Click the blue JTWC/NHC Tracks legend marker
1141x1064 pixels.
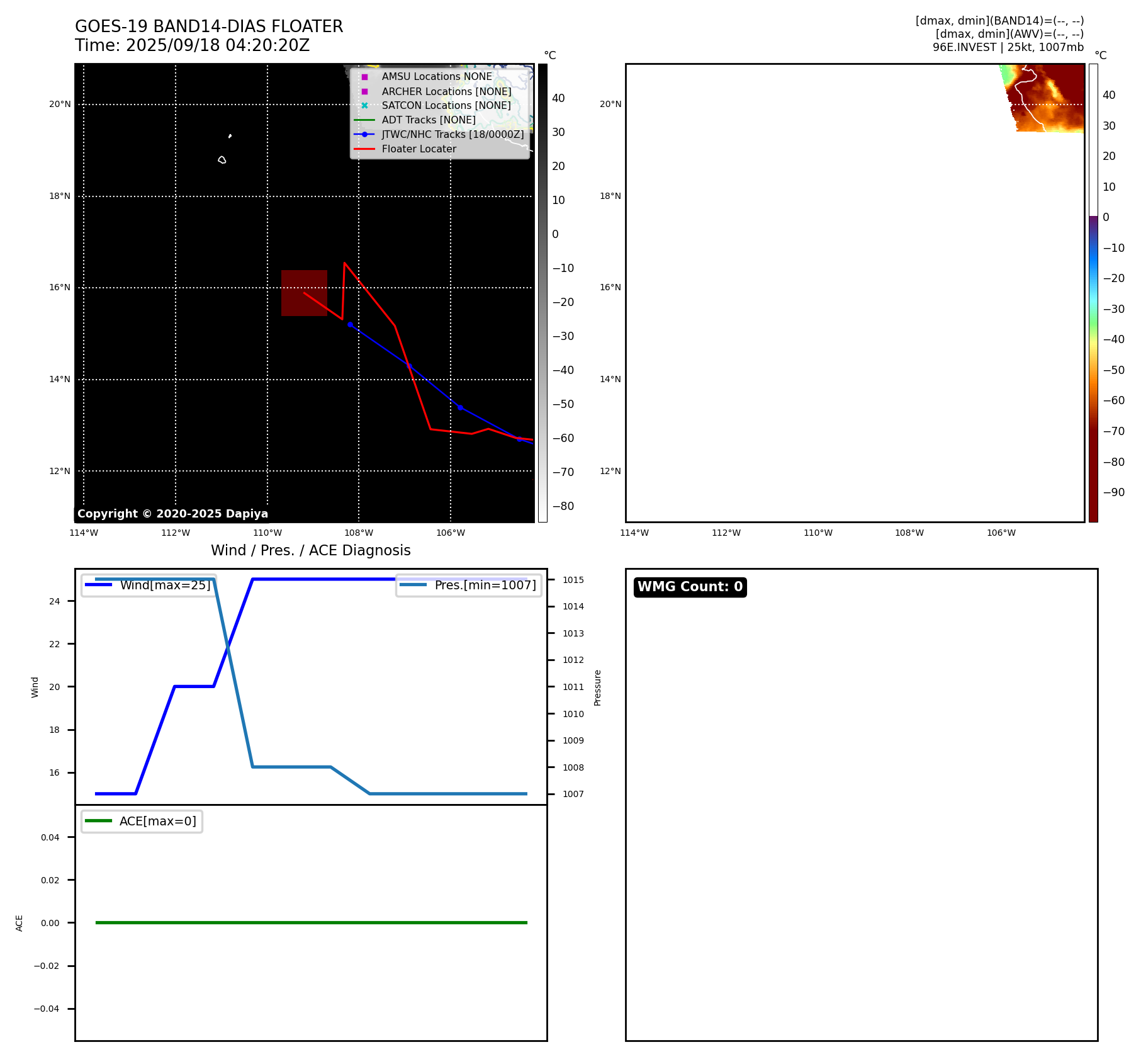pyautogui.click(x=364, y=134)
